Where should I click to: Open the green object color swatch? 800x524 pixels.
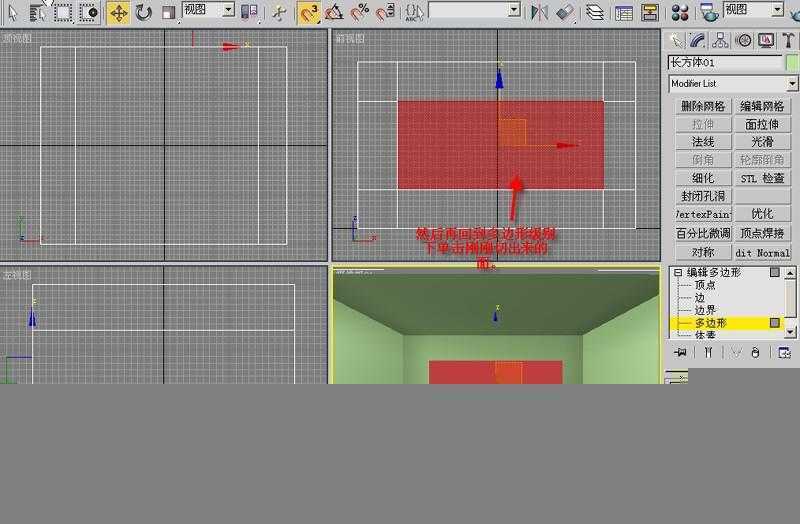point(792,63)
